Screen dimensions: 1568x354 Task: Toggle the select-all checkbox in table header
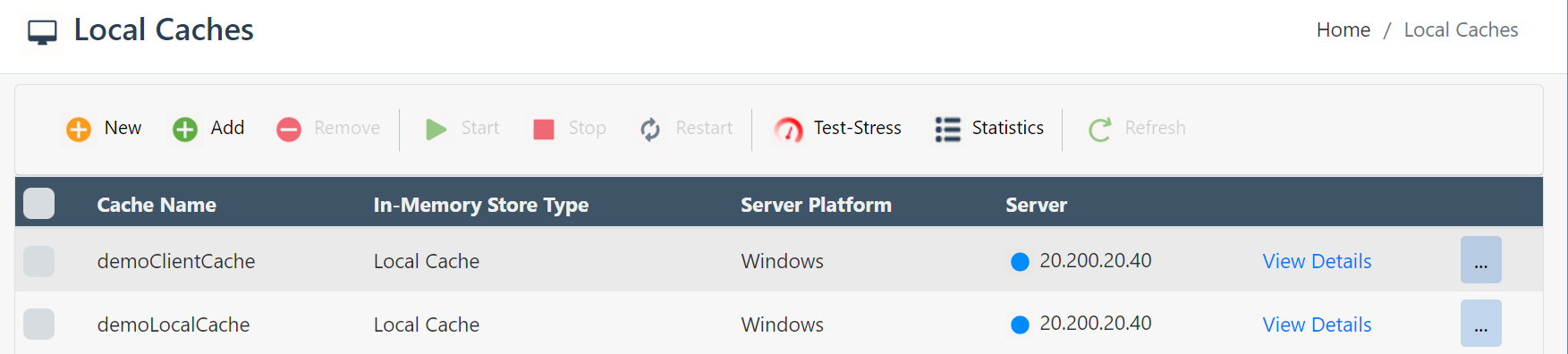pos(38,204)
